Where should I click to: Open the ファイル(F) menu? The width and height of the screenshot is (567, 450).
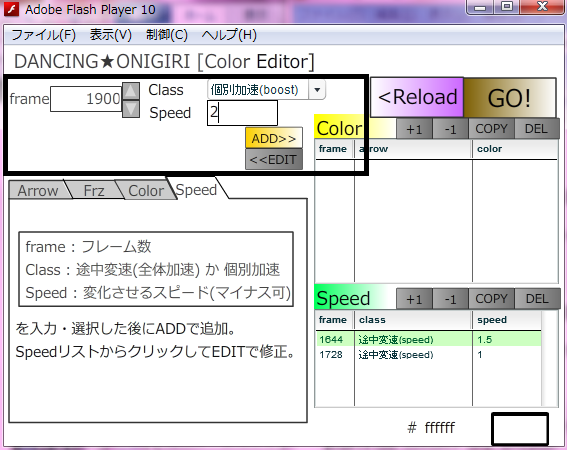point(43,35)
